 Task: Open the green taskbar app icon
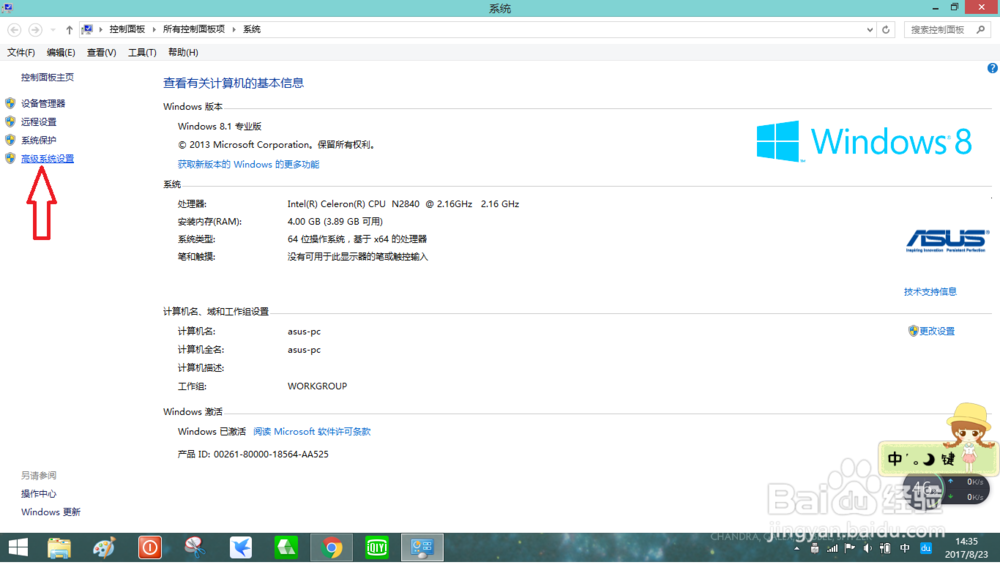[x=286, y=548]
